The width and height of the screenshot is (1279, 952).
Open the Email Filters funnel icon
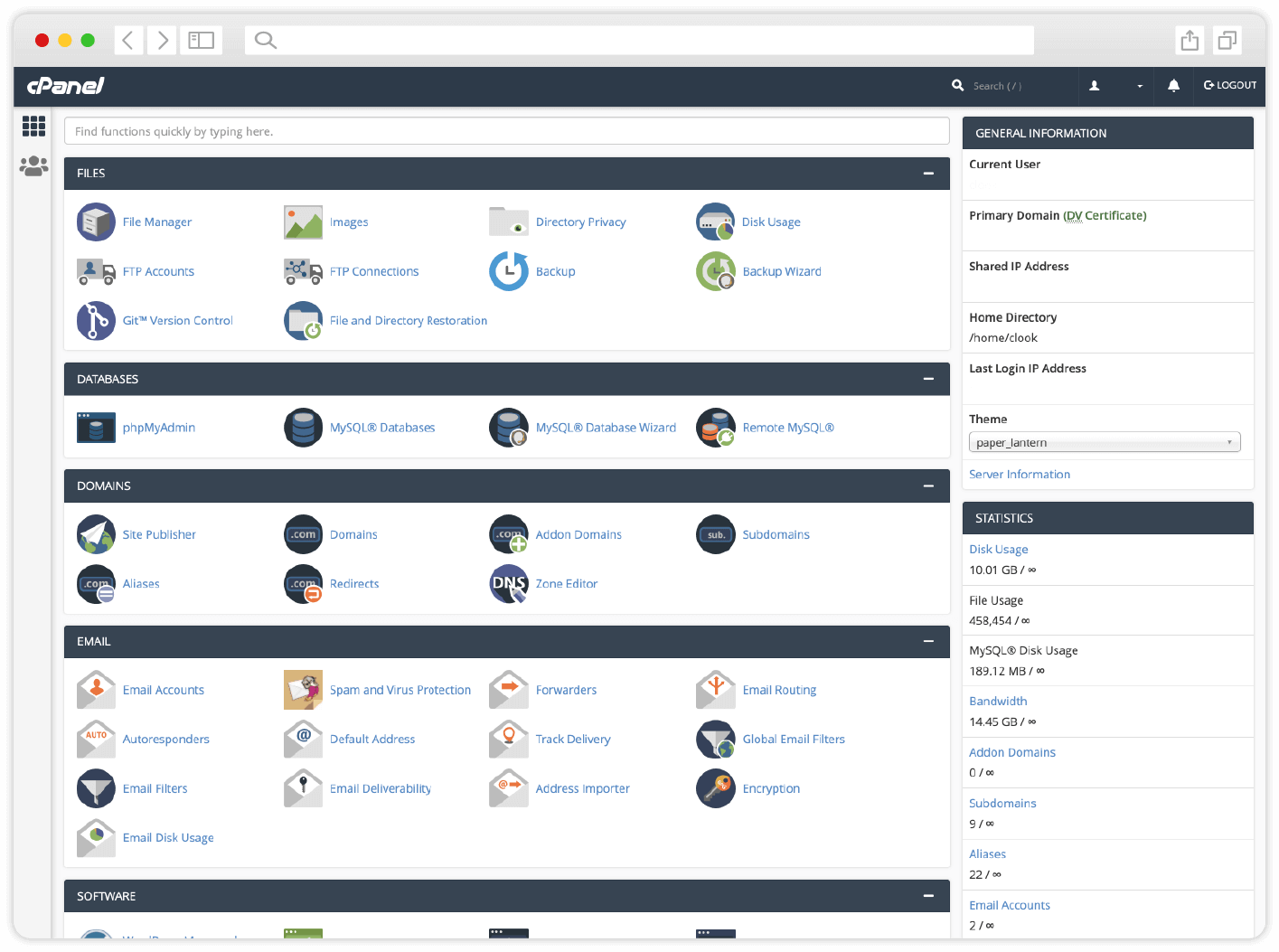coord(96,788)
